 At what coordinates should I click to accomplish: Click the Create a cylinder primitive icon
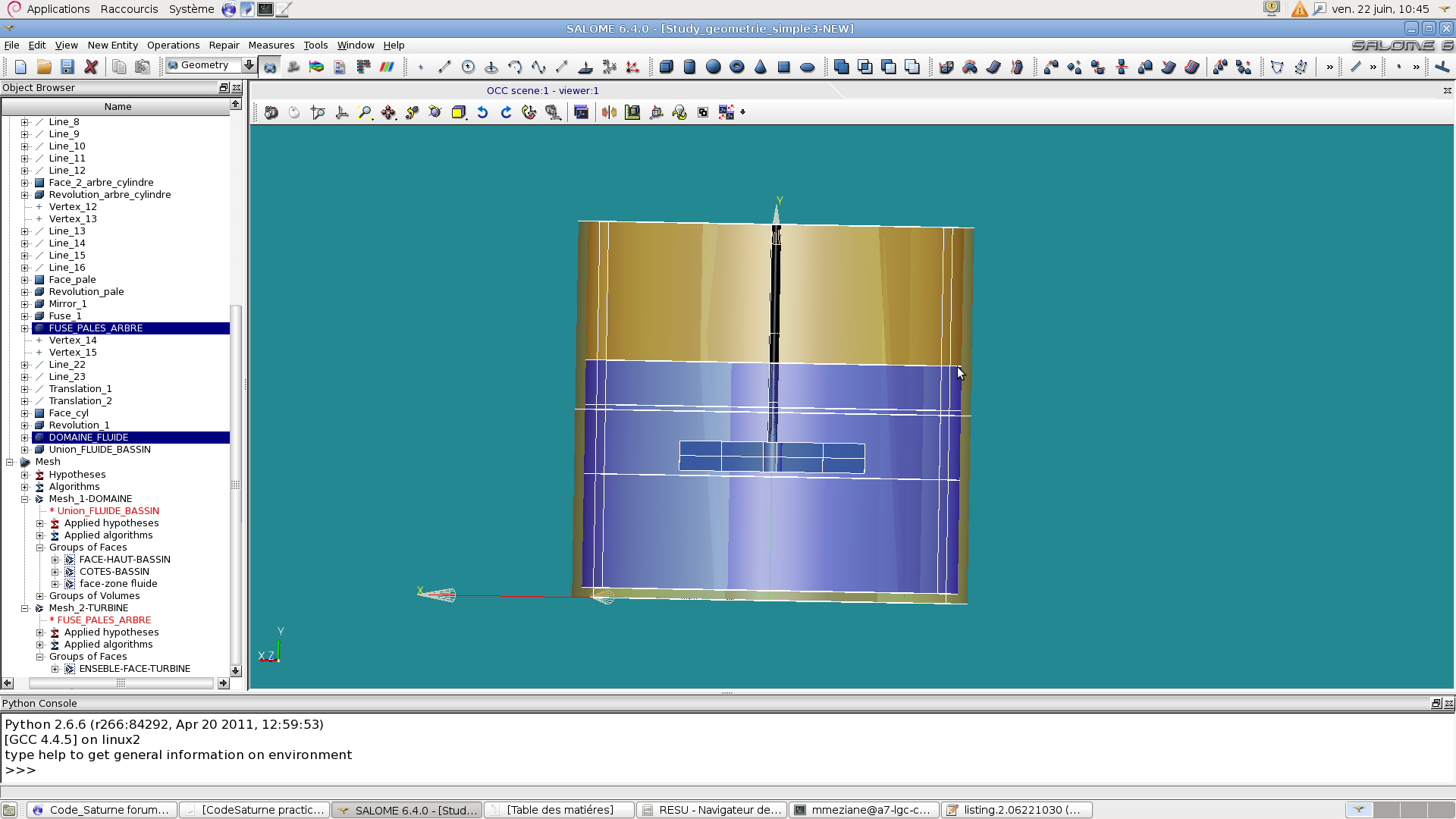[689, 67]
